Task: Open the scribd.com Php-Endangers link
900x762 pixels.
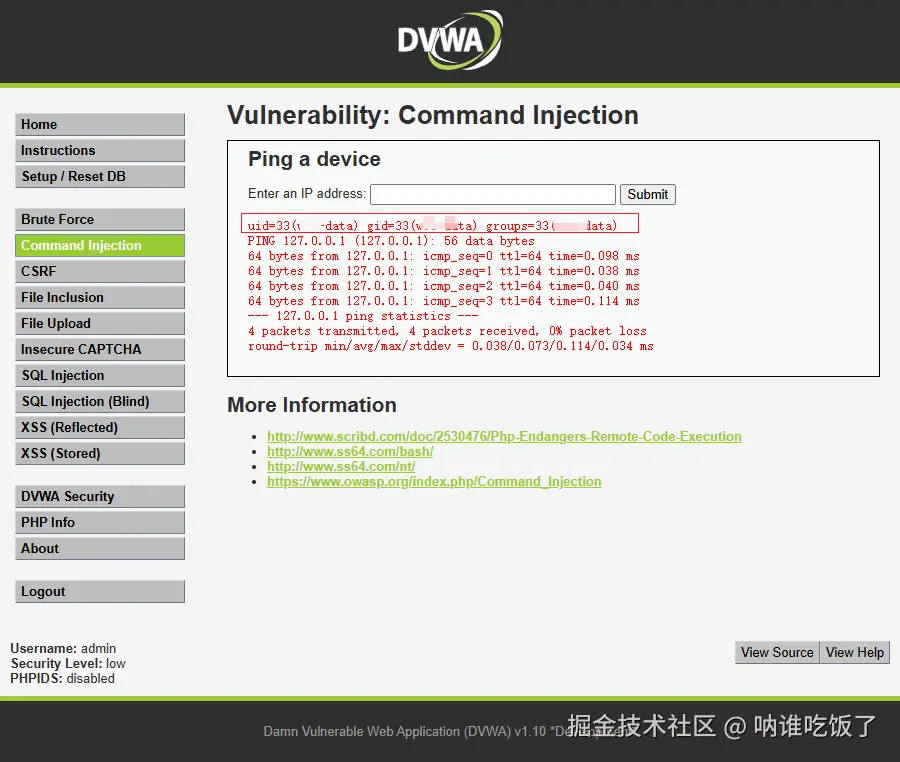Action: 504,437
